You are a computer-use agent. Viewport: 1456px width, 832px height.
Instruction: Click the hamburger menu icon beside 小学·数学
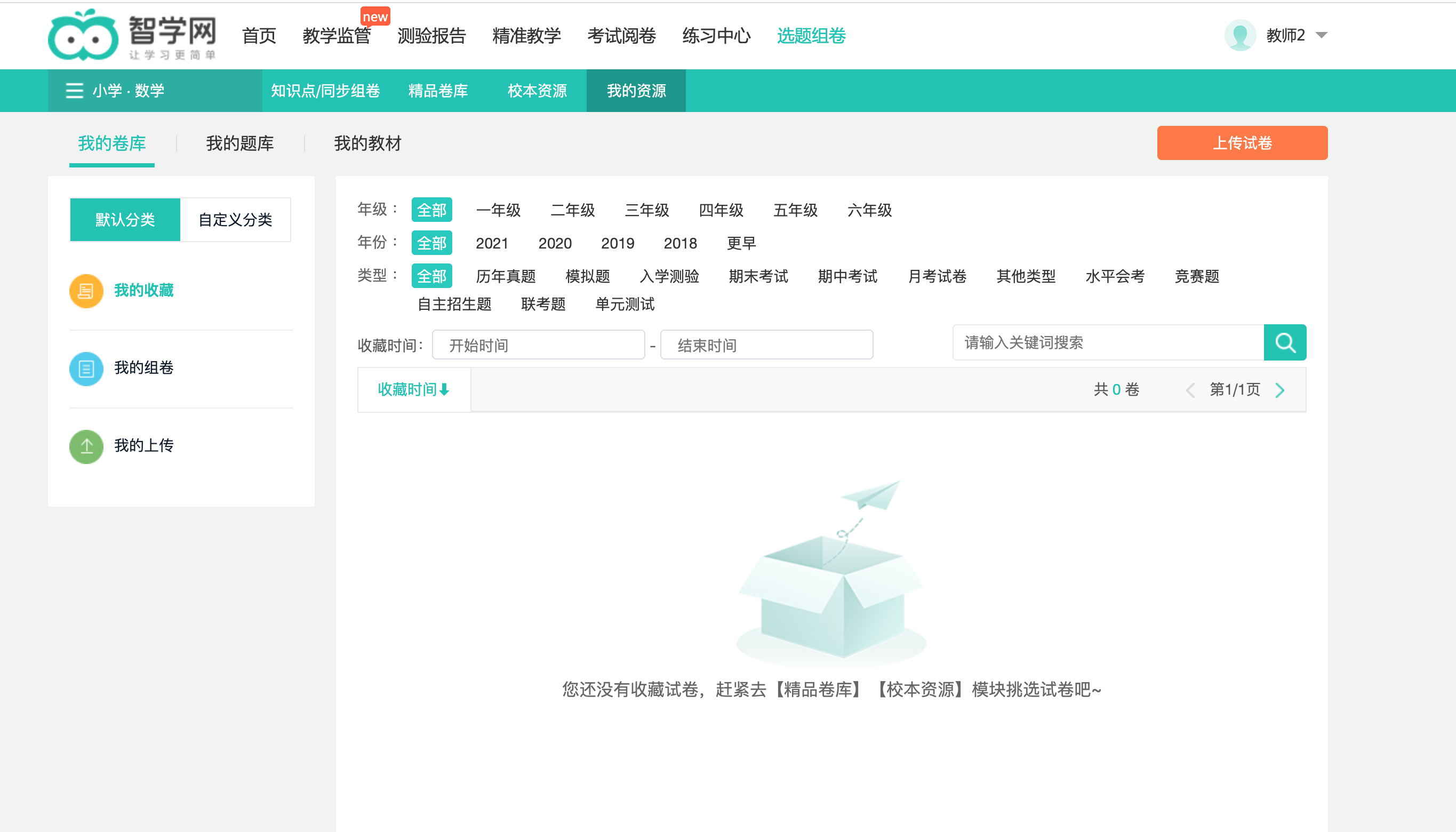[74, 90]
